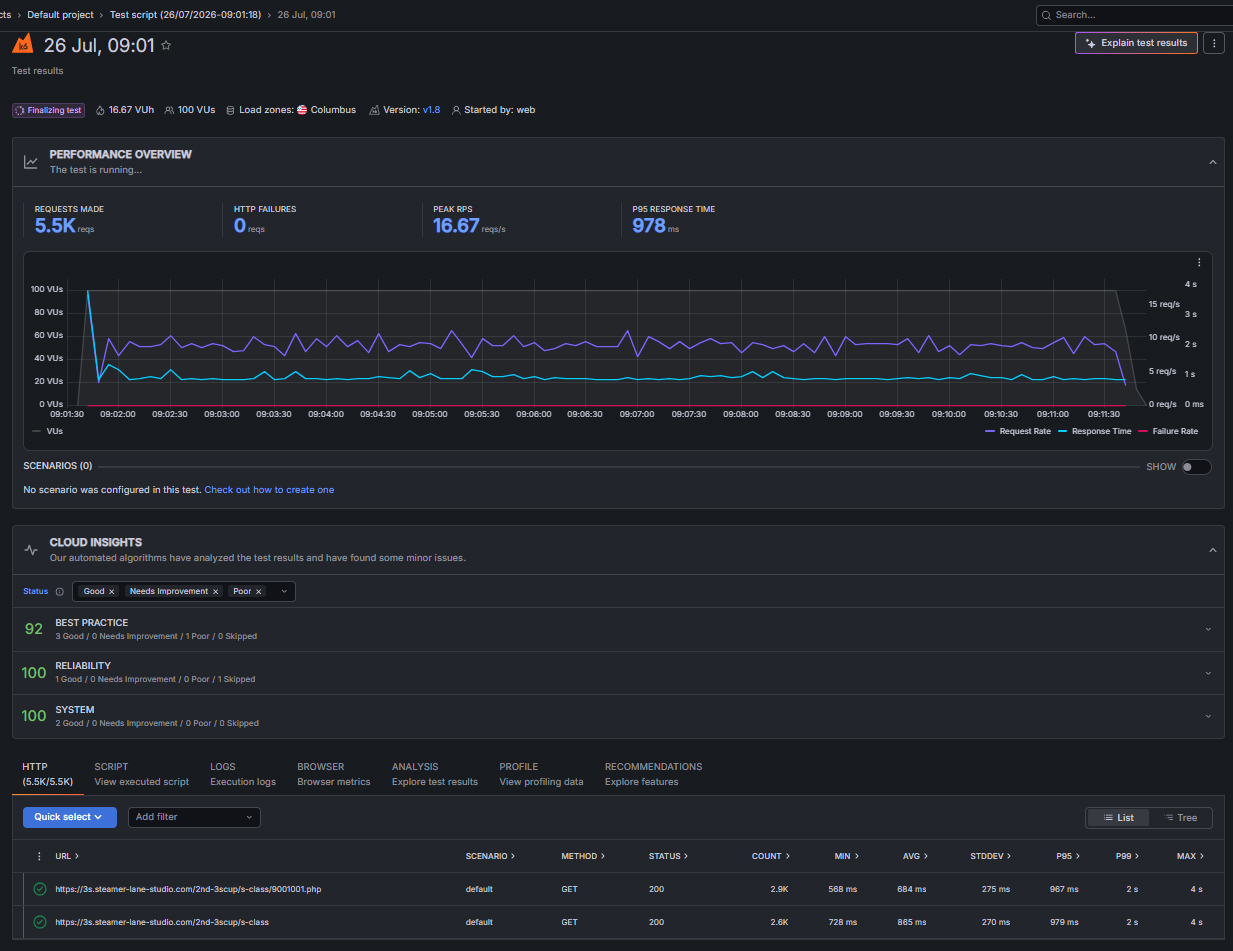The width and height of the screenshot is (1233, 951).
Task: Toggle the VUs legend series
Action: [x=47, y=431]
